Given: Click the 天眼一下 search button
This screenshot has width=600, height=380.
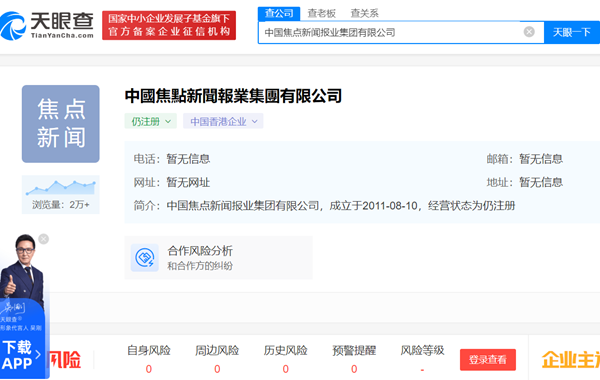Looking at the screenshot, I should click(572, 32).
